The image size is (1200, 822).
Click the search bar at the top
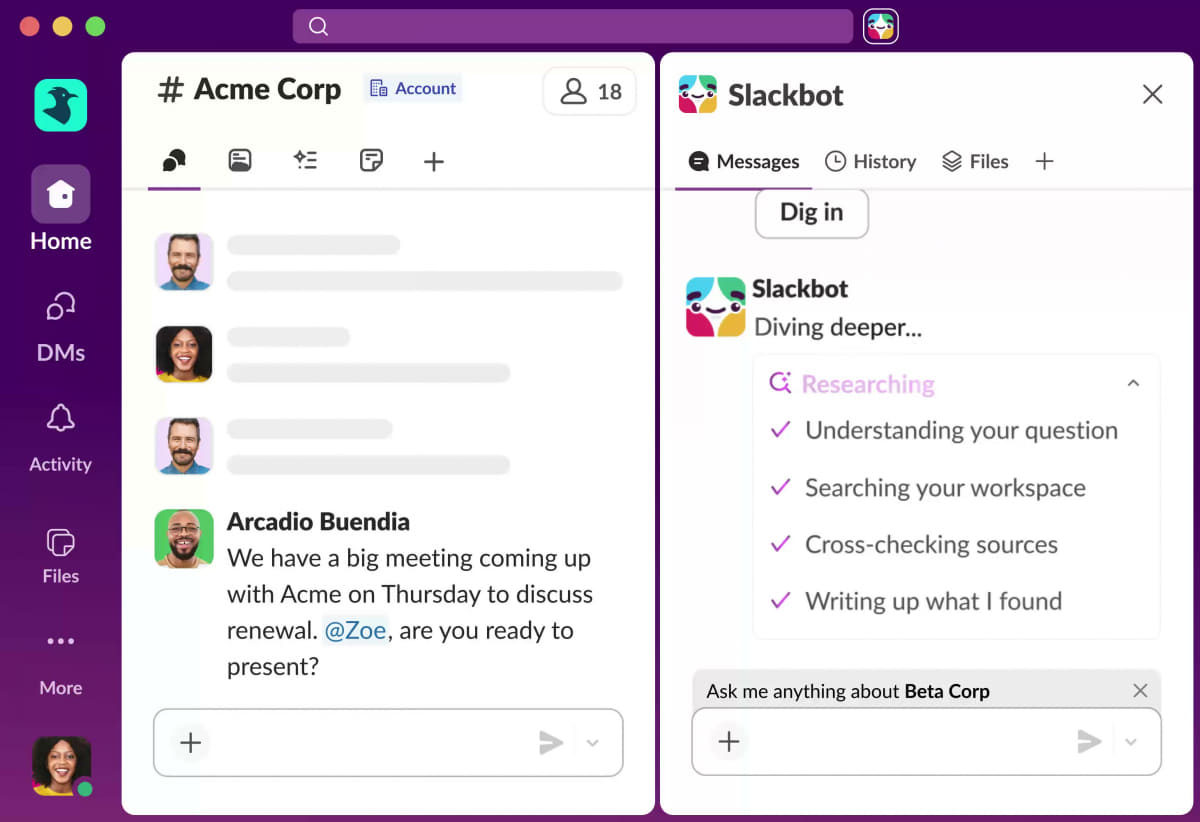click(572, 26)
